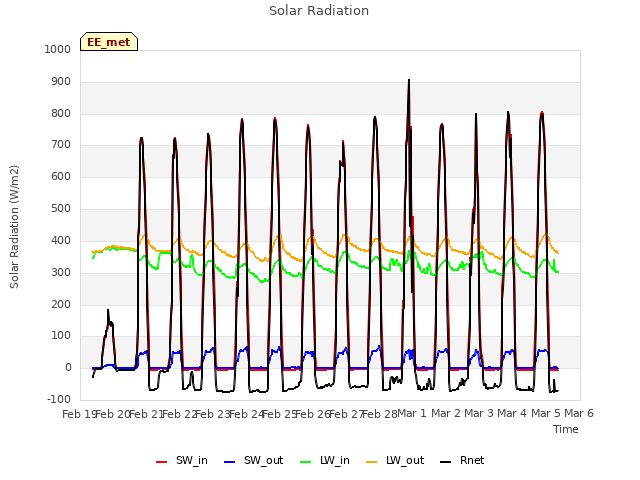This screenshot has width=640, height=480.
Task: Click the 500 y-axis tick label
Action: pos(61,209)
